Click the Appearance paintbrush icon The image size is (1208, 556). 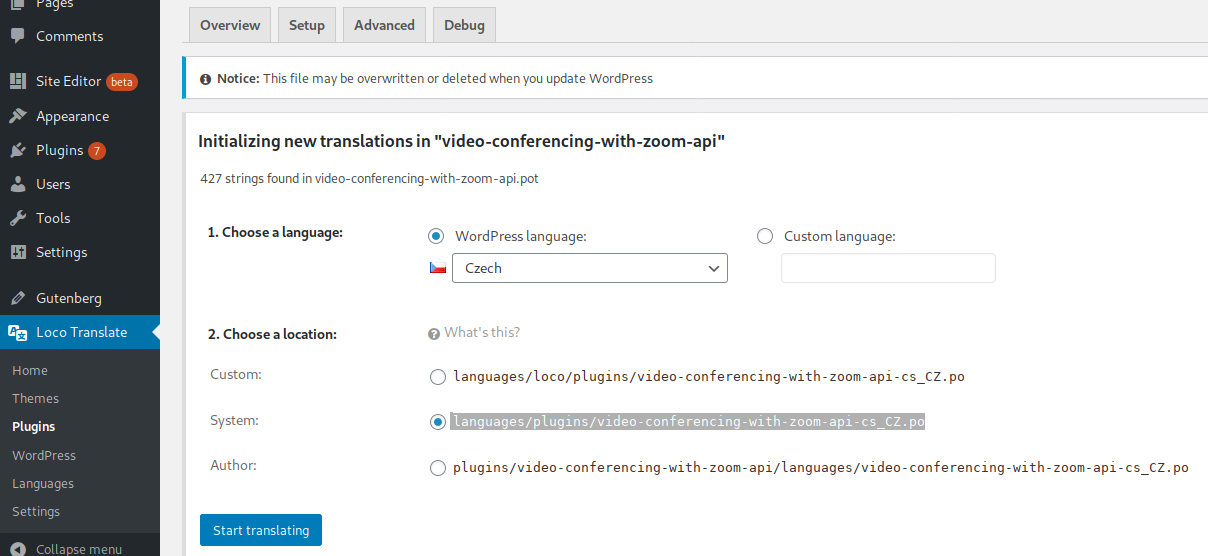coord(18,116)
